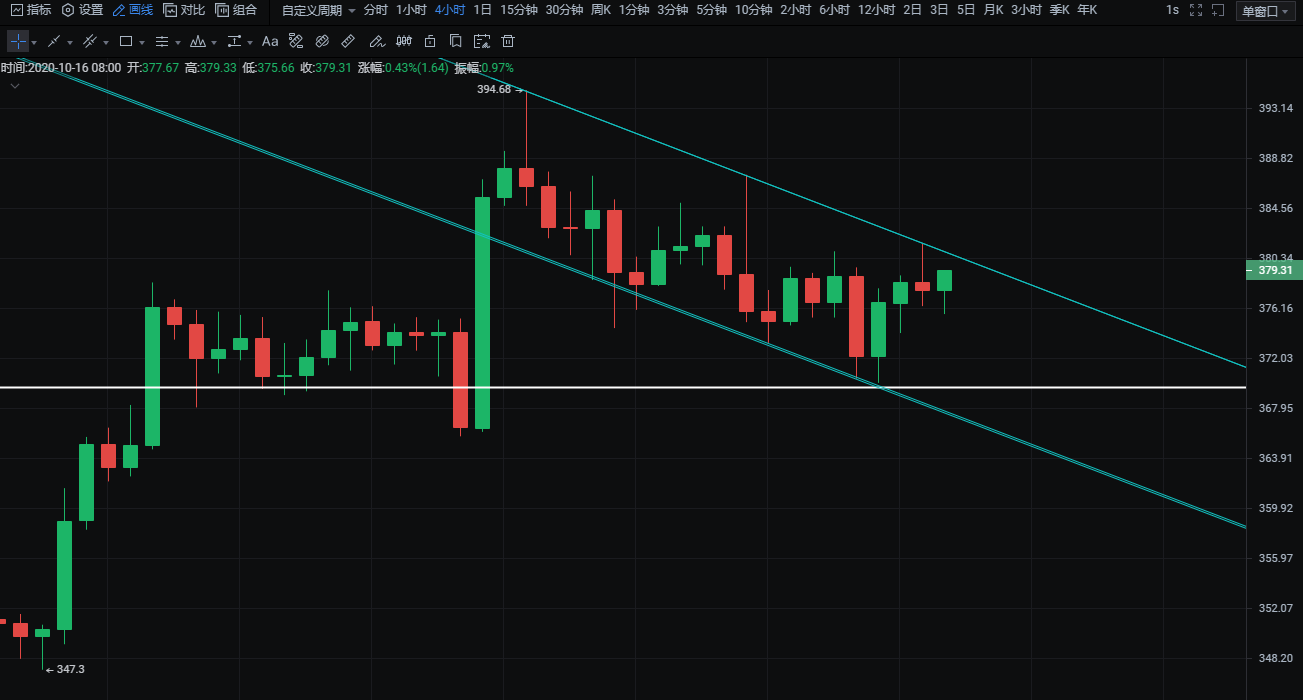
Task: Click the trash icon to delete drawings
Action: (508, 42)
